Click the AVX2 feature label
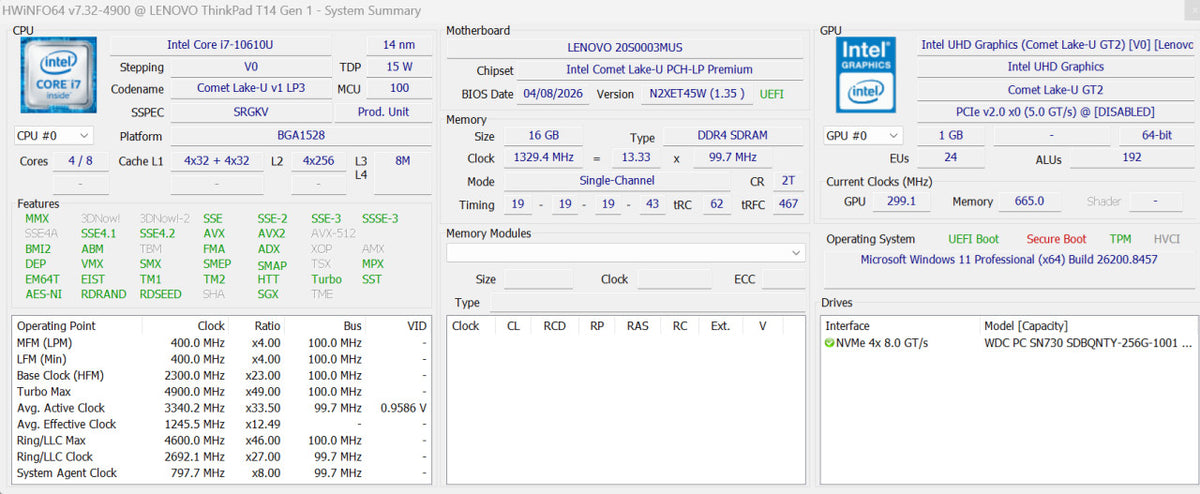This screenshot has width=1200, height=494. 271,234
